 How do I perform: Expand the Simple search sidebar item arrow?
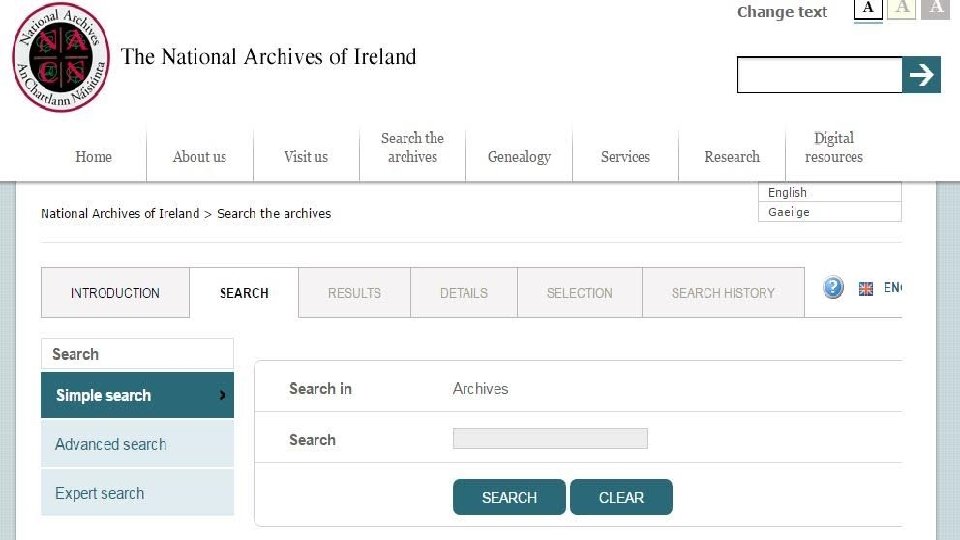tap(222, 396)
